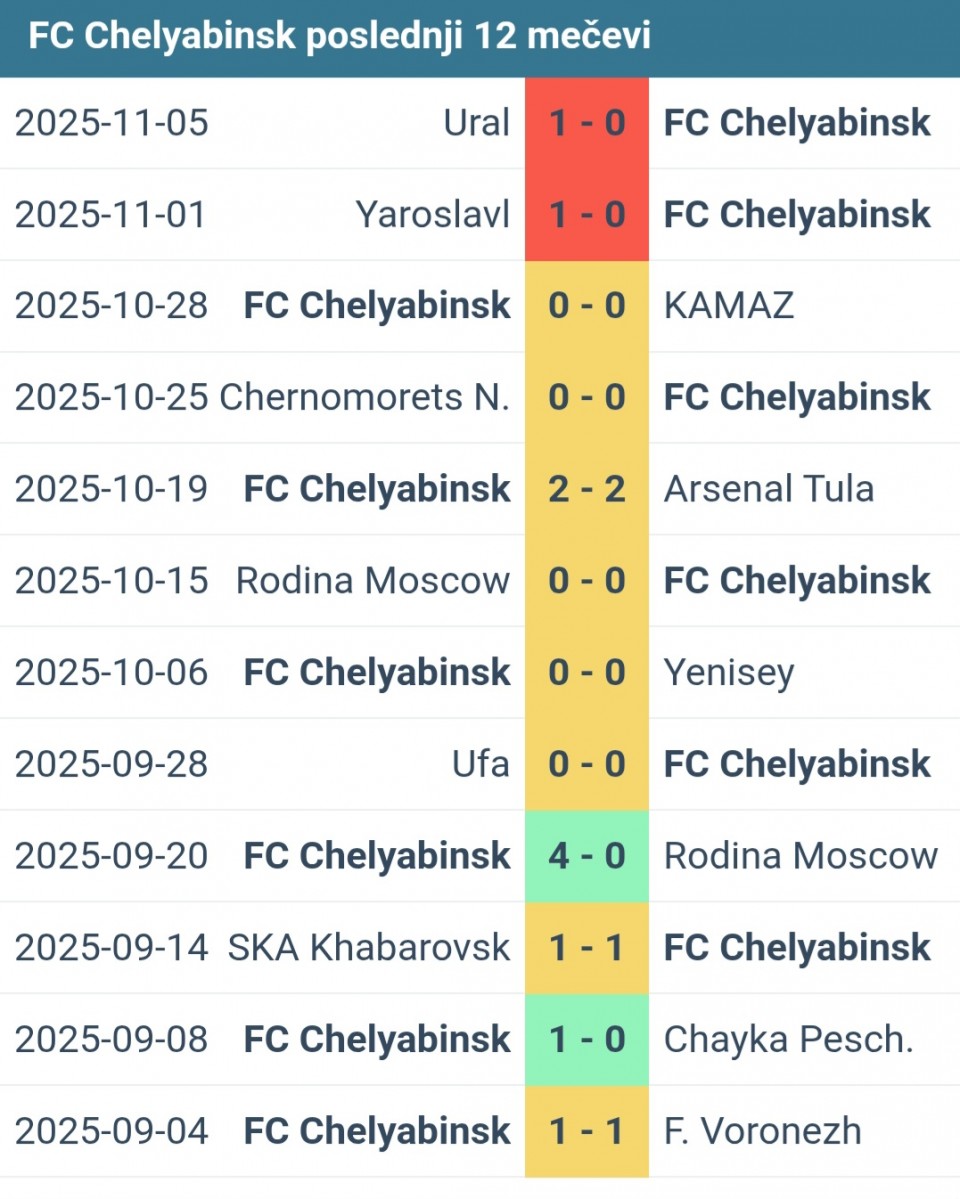Click the Ural team name
The width and height of the screenshot is (960, 1199).
476,123
